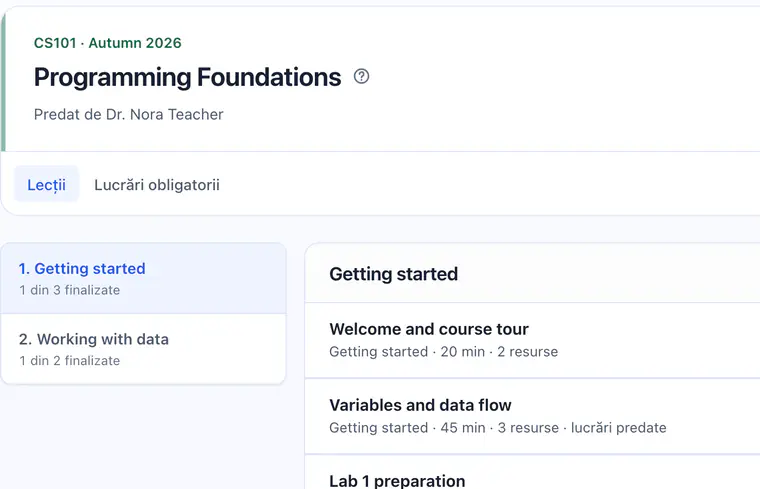Click the Getting started section heading
The image size is (760, 489).
[x=394, y=274]
